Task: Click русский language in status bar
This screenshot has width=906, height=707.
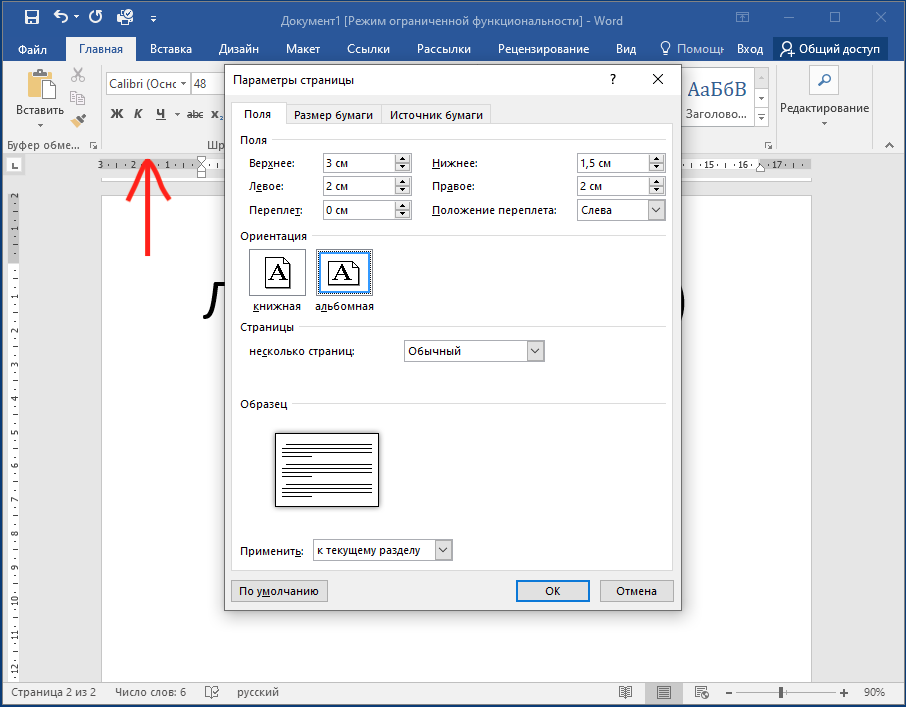Action: [258, 692]
